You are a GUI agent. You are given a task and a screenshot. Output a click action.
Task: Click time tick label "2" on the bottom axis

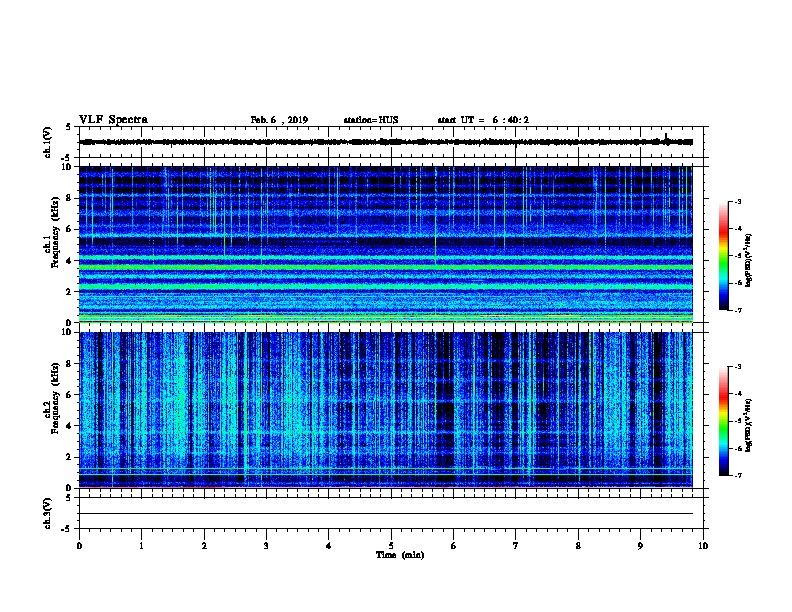204,545
